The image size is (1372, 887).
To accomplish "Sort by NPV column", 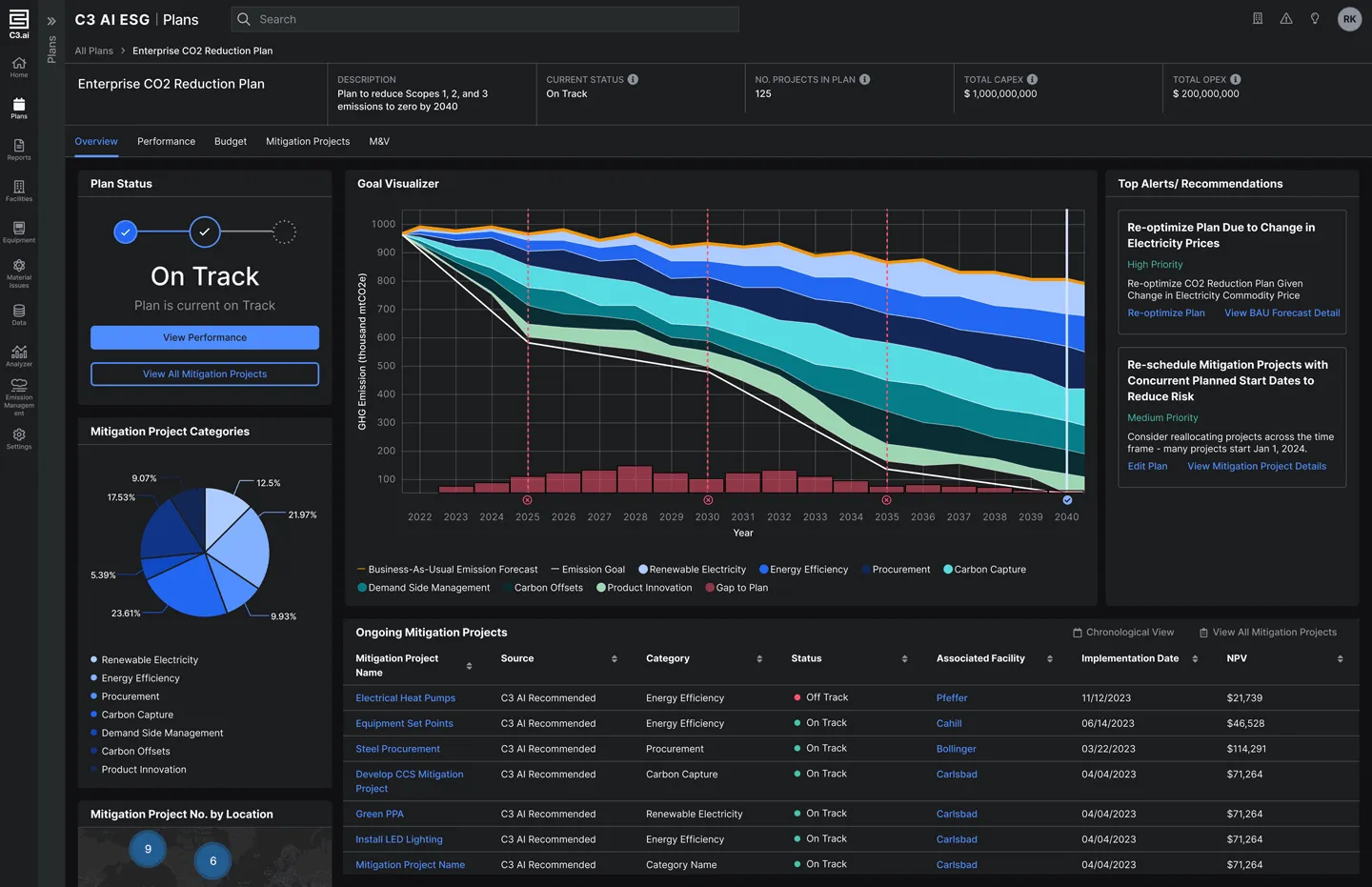I will pyautogui.click(x=1340, y=659).
